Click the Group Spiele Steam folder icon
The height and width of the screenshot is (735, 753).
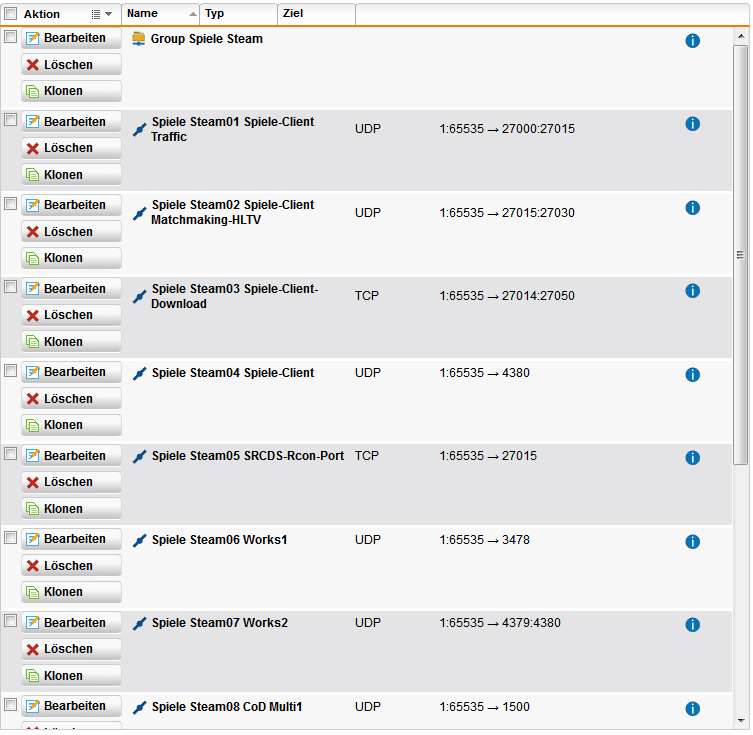(139, 39)
